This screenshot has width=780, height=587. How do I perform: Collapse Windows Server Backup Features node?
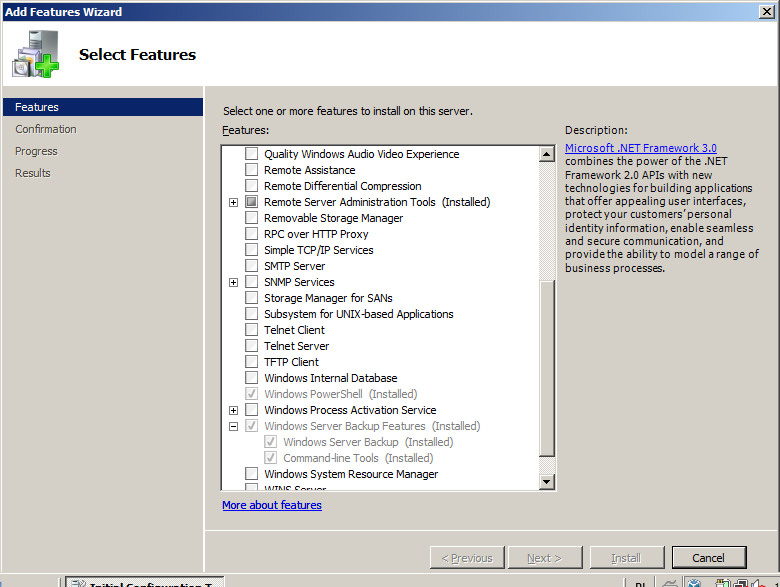[233, 426]
